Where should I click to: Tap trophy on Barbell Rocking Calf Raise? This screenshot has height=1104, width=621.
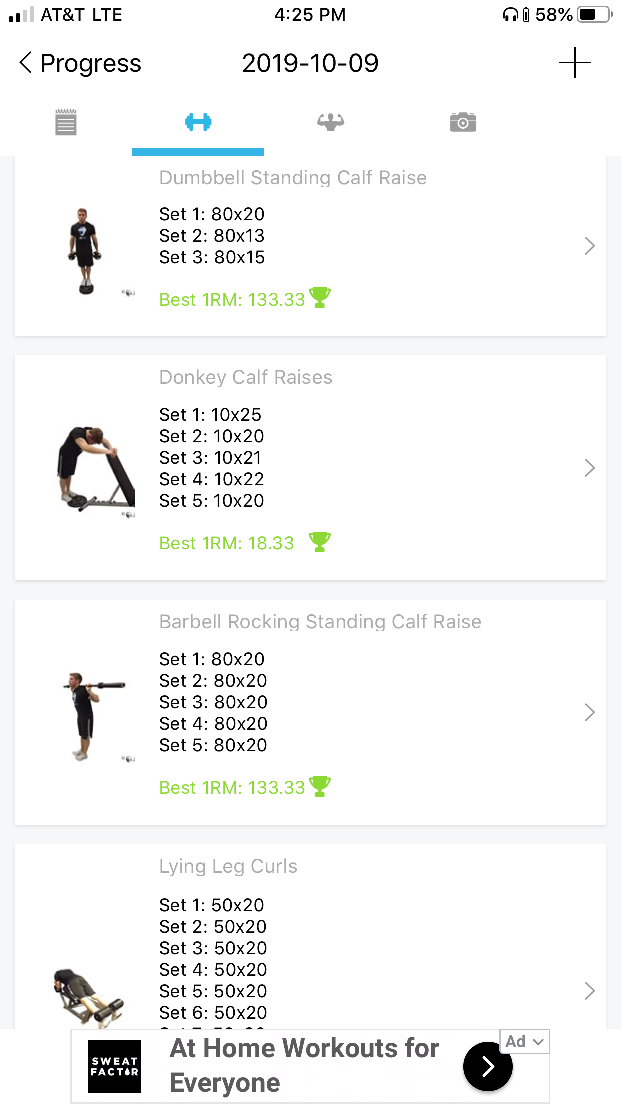coord(320,786)
